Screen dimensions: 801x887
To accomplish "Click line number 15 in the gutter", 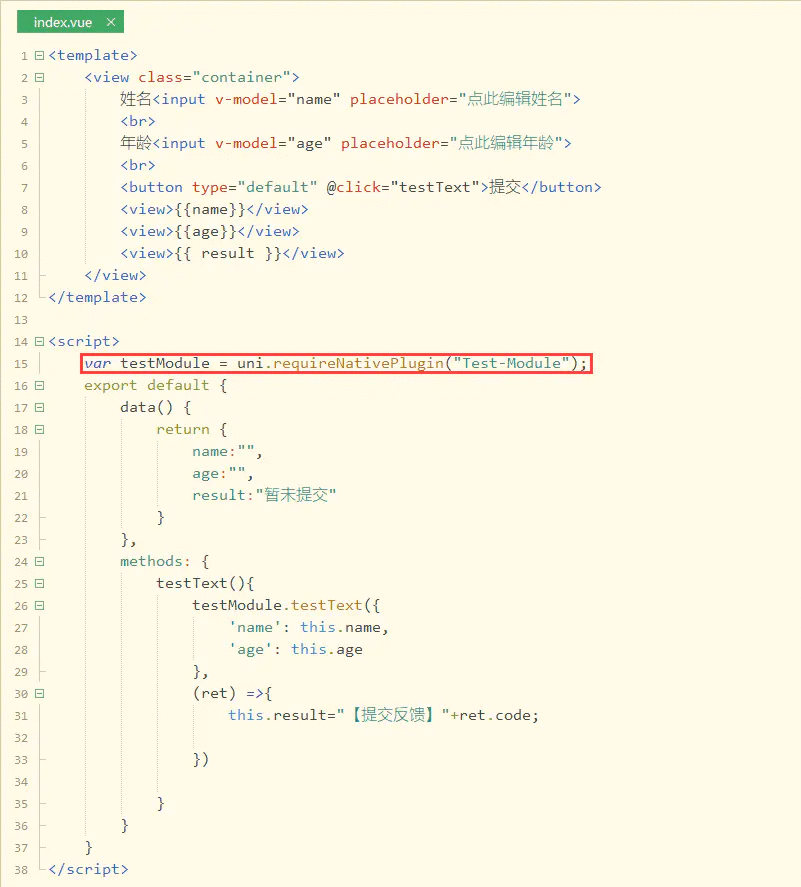I will click(22, 363).
